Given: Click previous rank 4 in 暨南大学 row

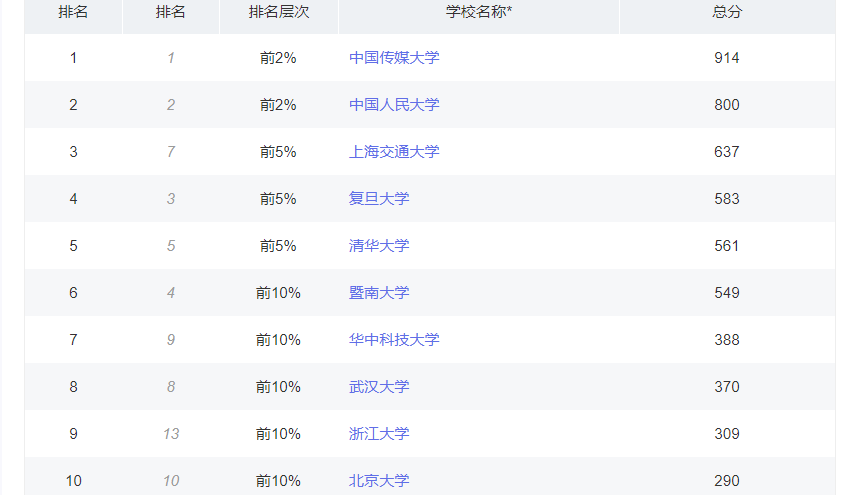Looking at the screenshot, I should [x=171, y=293].
